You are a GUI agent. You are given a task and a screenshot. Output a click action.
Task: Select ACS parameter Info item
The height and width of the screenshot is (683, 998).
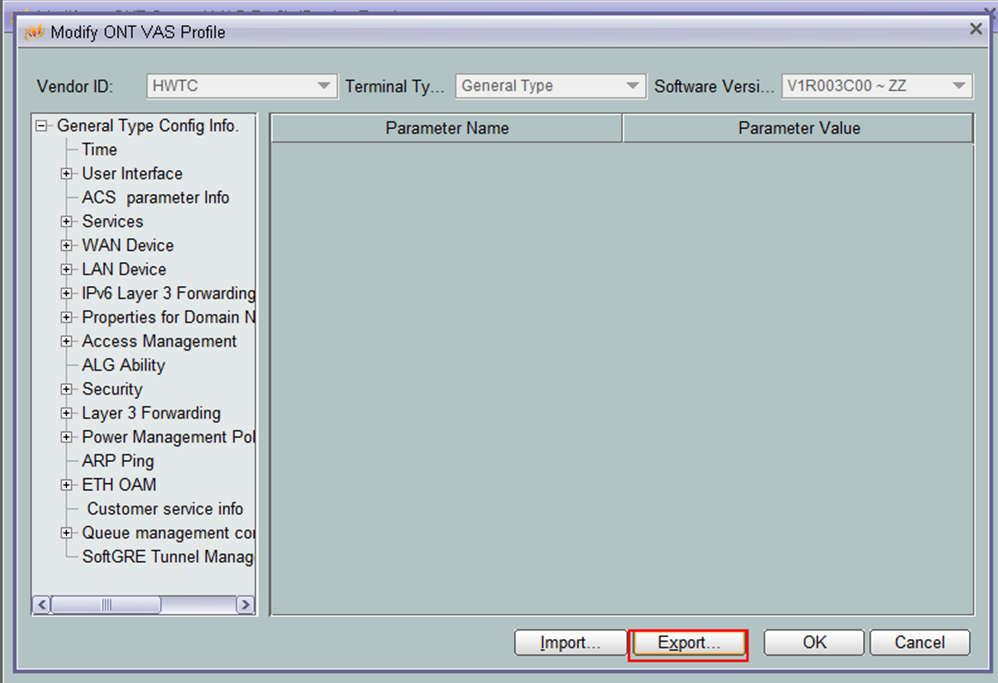tap(155, 198)
